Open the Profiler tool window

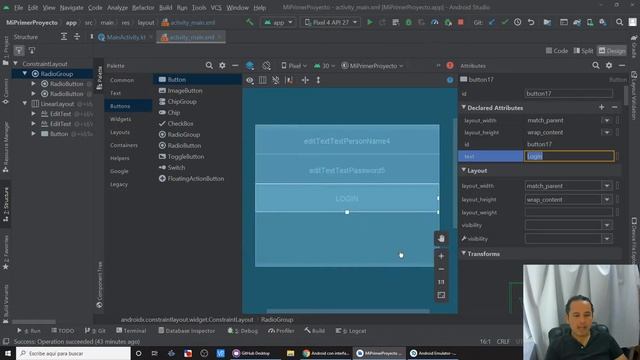click(x=281, y=331)
